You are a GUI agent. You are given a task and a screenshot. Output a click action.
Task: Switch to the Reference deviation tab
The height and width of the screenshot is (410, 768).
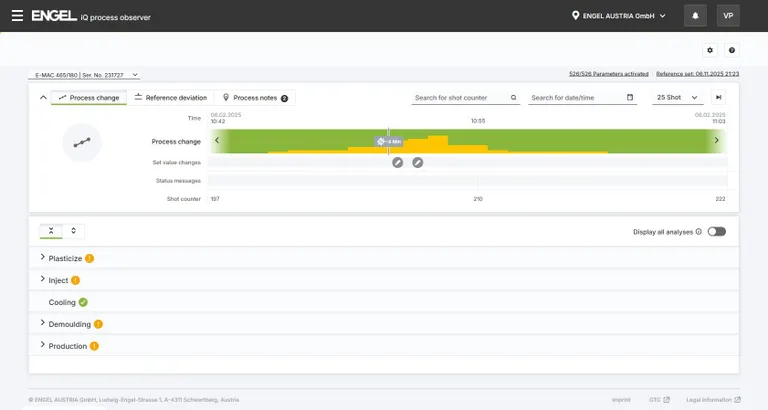[170, 97]
